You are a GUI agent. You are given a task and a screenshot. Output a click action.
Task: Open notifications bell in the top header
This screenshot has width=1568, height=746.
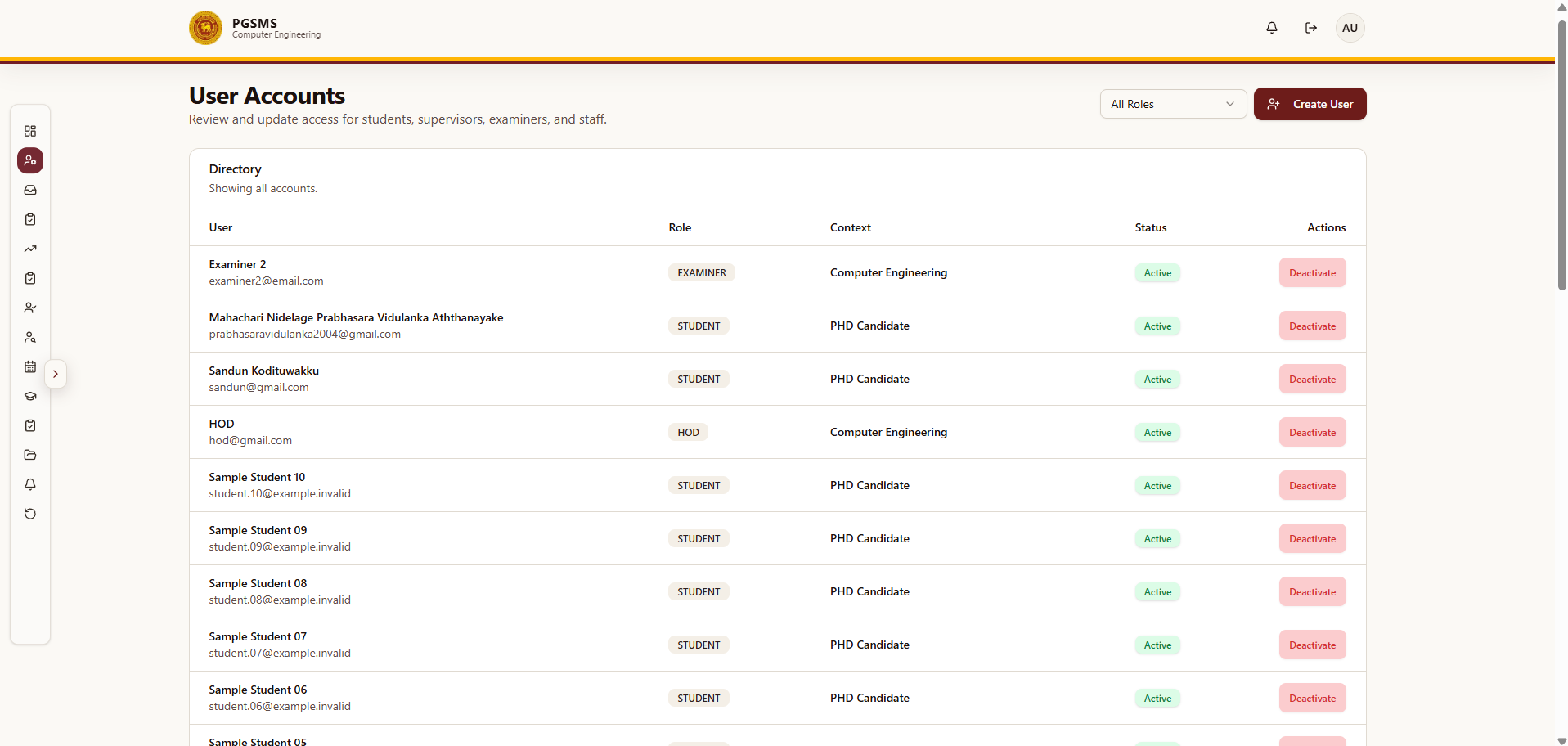tap(1272, 28)
